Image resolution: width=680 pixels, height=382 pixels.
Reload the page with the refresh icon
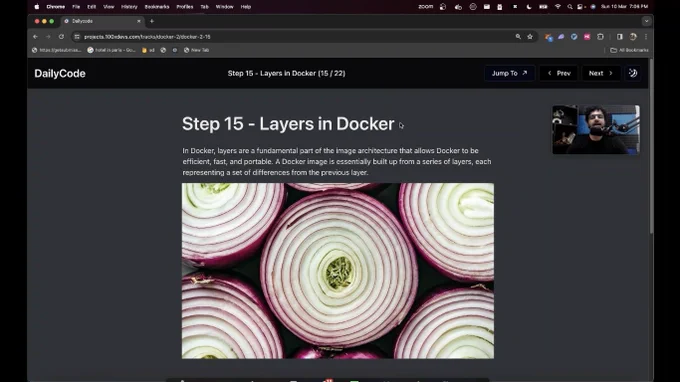click(61, 37)
